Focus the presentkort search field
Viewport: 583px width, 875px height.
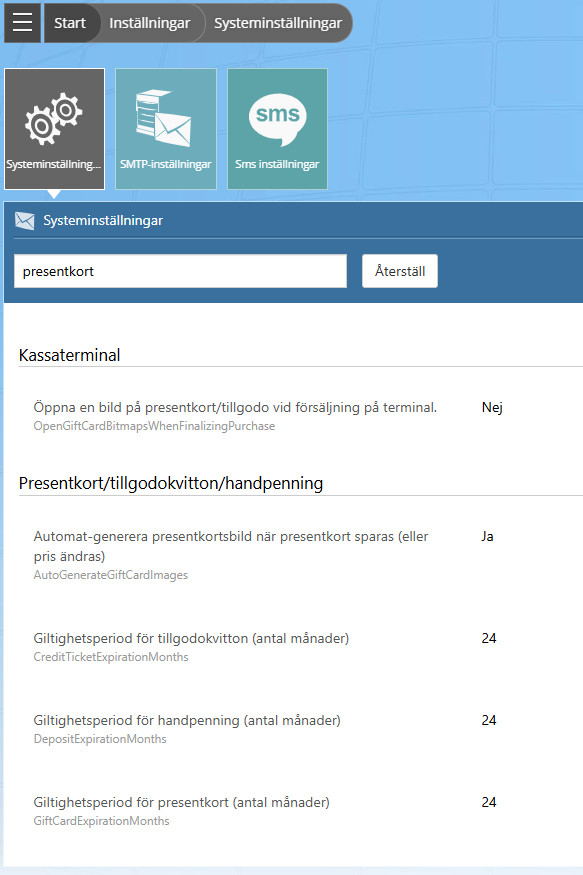click(x=180, y=271)
